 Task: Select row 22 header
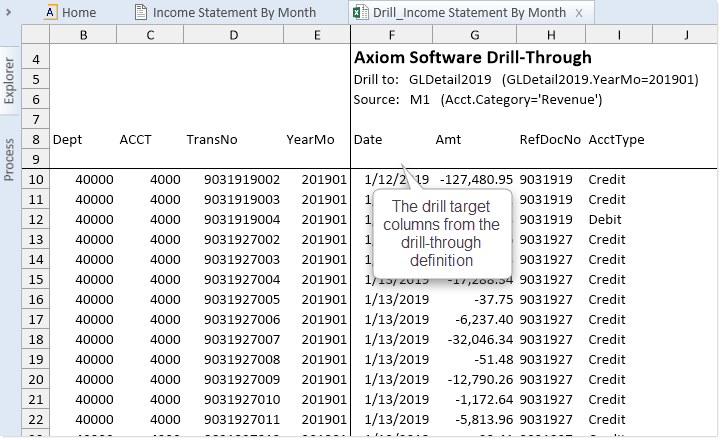pos(36,420)
